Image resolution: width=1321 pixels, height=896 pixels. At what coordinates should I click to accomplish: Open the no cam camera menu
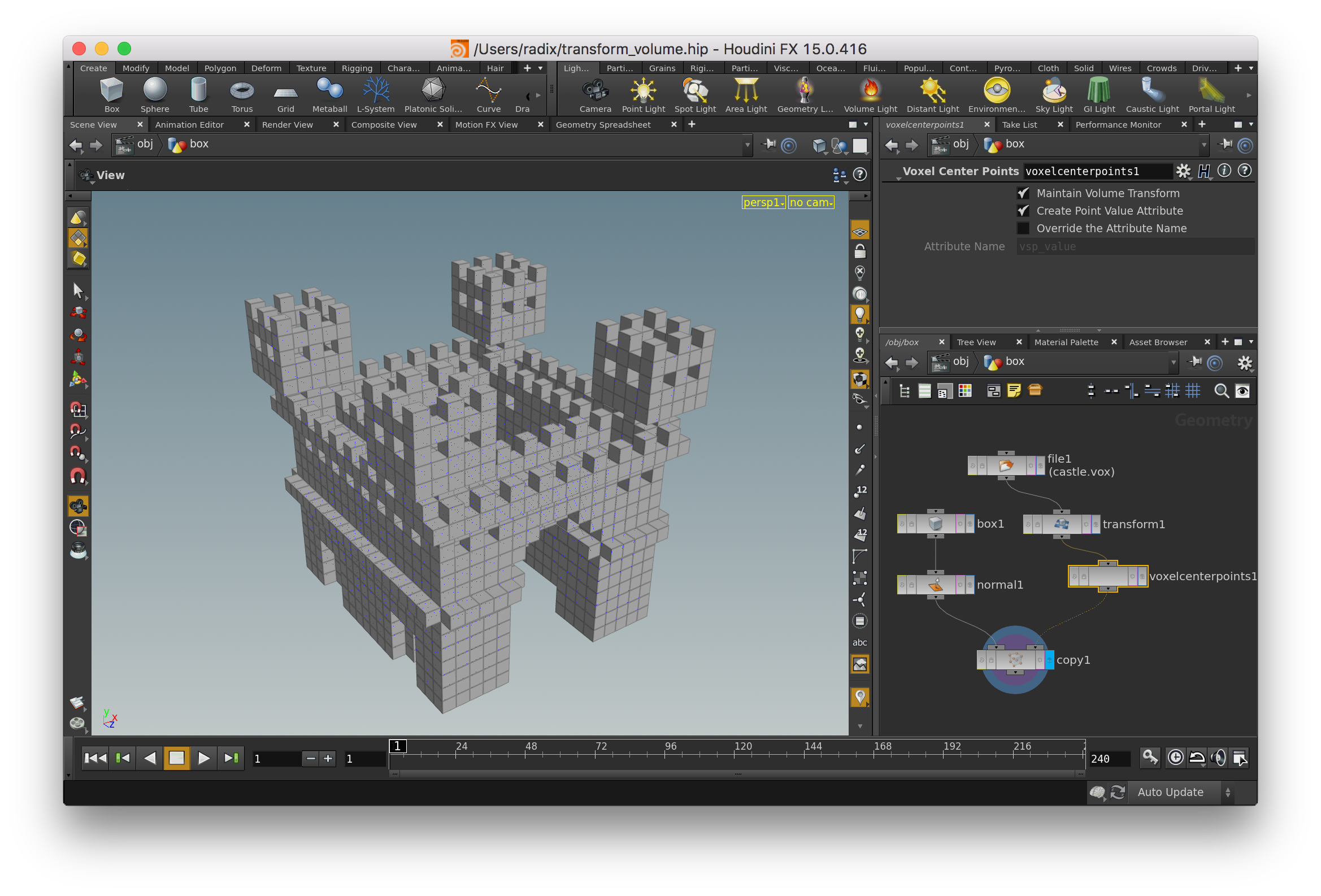811,202
